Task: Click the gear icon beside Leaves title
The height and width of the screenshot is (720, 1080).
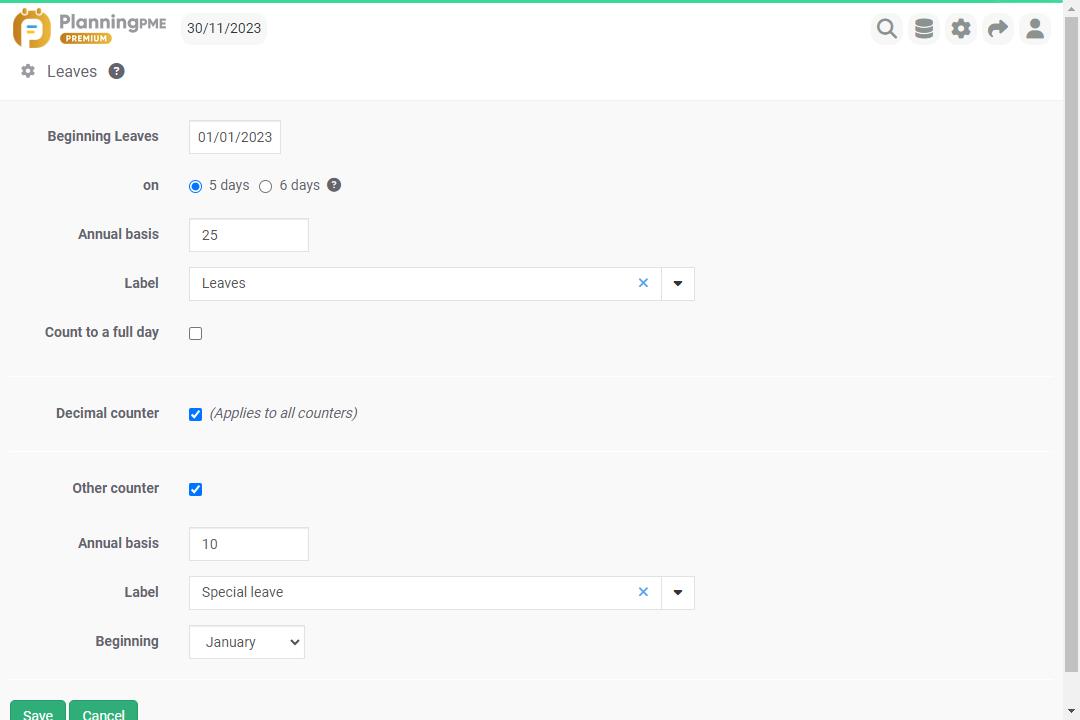Action: click(28, 71)
